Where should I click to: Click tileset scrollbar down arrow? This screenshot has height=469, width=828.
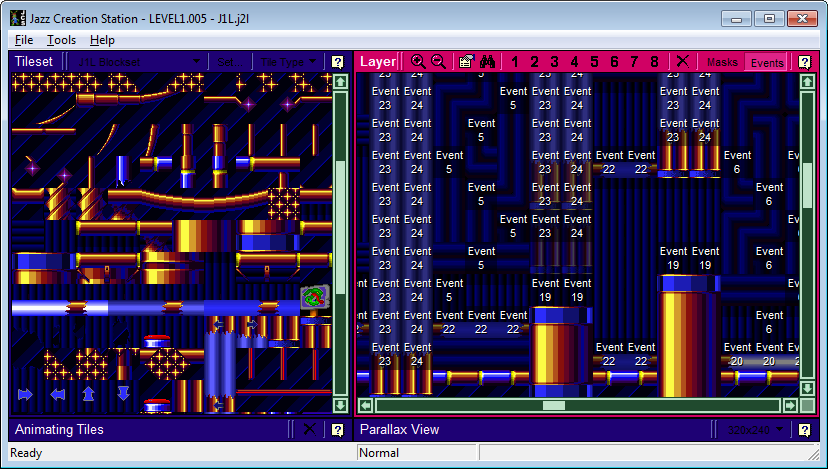(341, 405)
